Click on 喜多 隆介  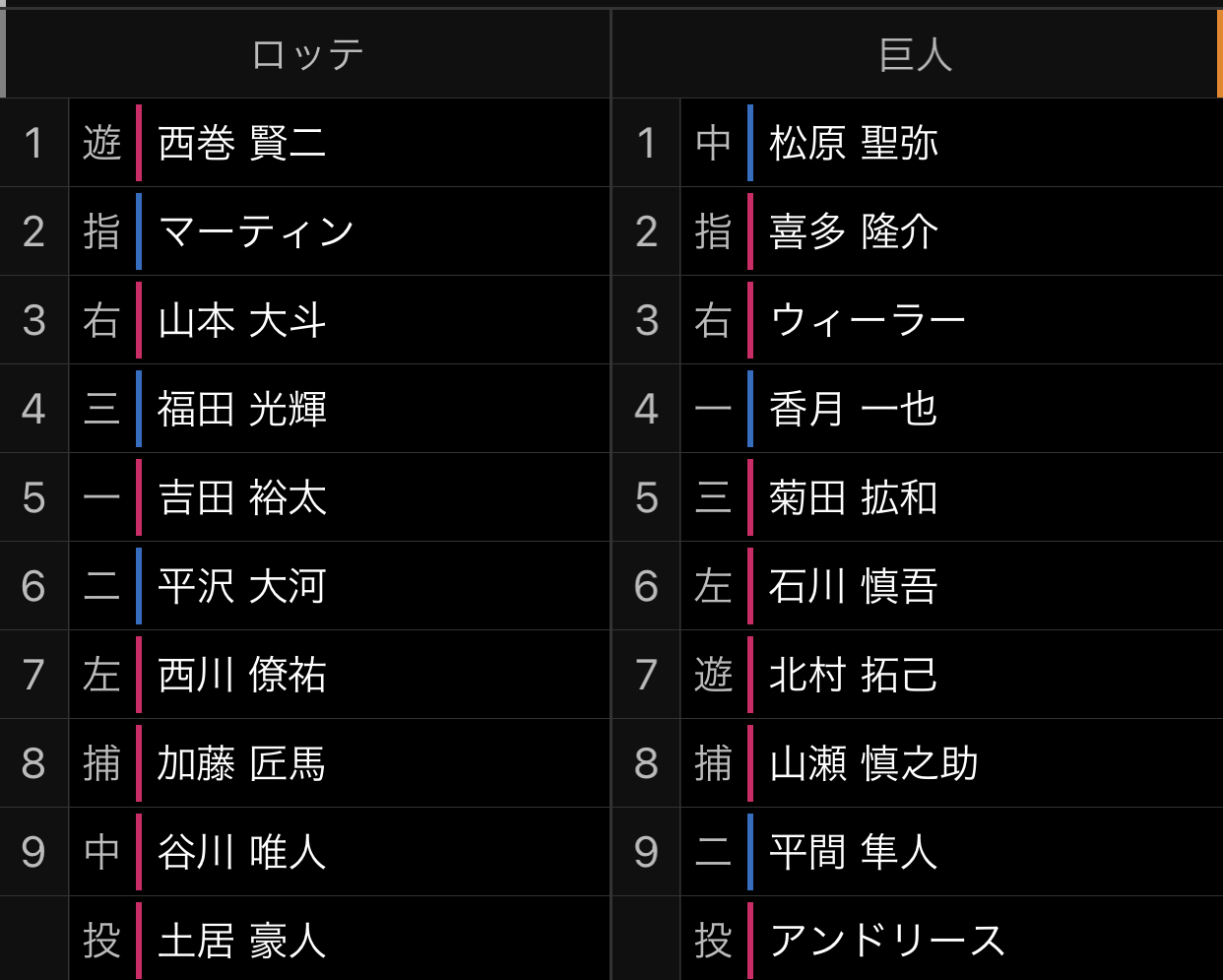click(x=853, y=231)
